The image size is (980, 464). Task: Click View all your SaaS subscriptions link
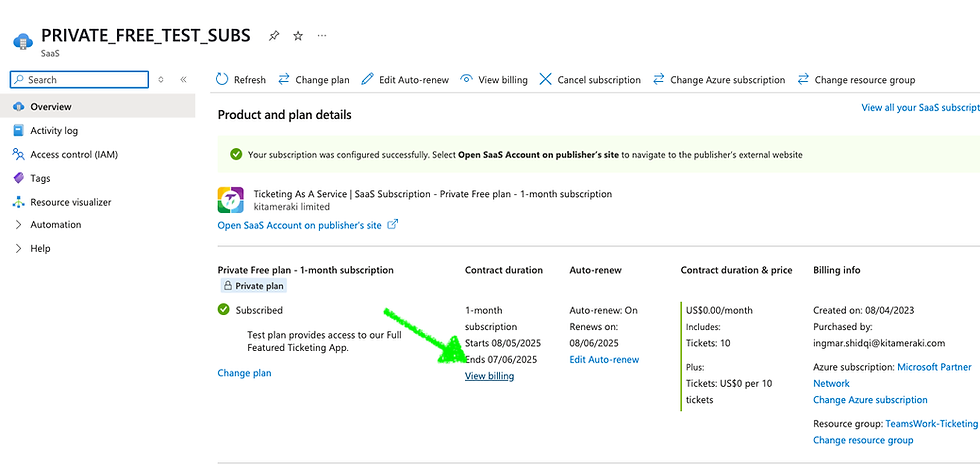click(x=920, y=108)
